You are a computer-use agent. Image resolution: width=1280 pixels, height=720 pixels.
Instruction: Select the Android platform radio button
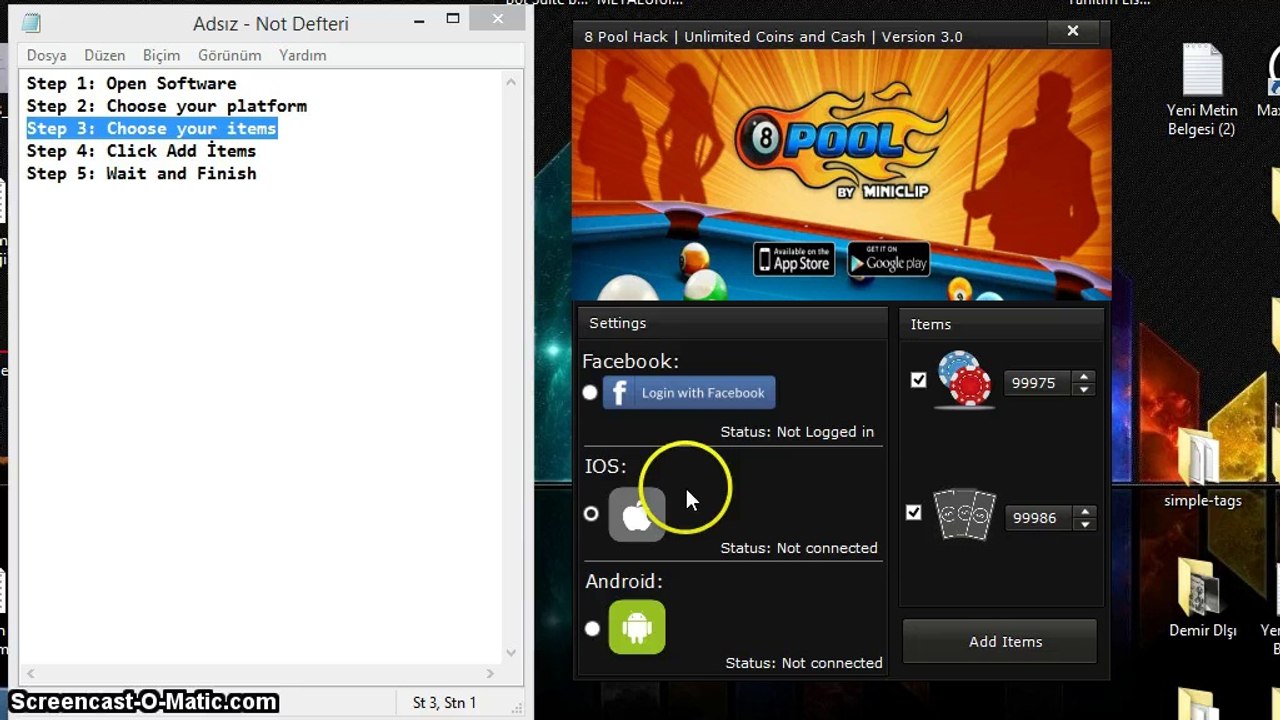pos(592,629)
